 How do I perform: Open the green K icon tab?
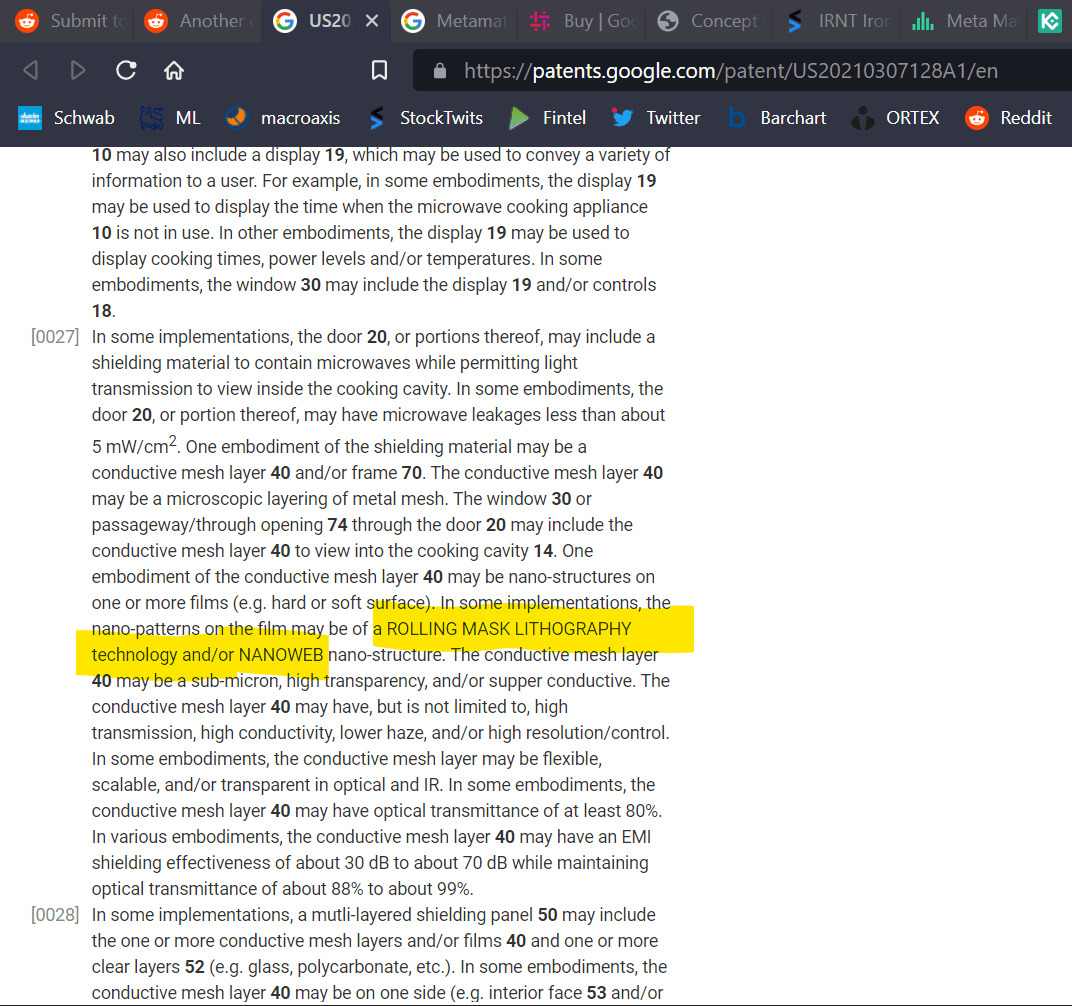(x=1049, y=21)
